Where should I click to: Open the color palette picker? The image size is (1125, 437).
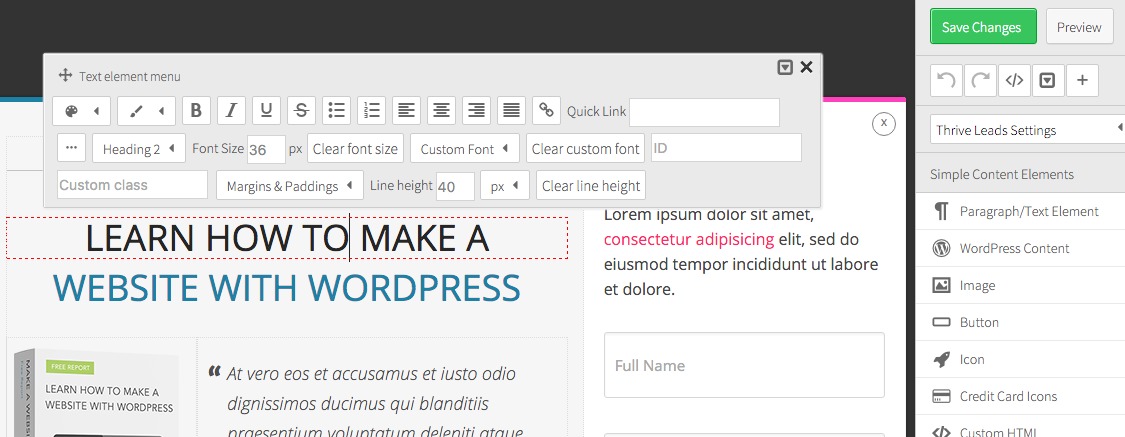(x=82, y=111)
